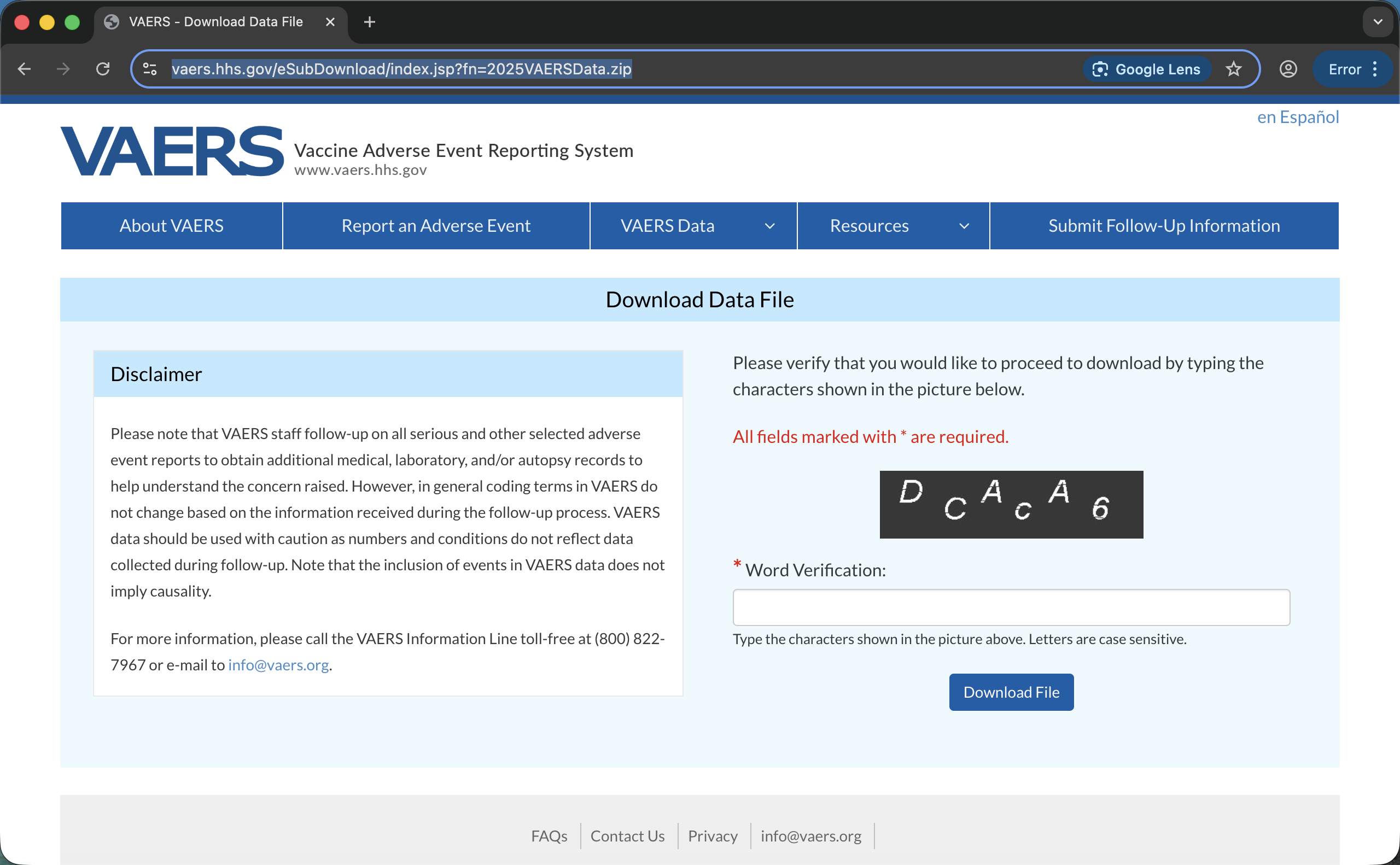
Task: Open the Error menu button in Chrome
Action: click(x=1352, y=69)
